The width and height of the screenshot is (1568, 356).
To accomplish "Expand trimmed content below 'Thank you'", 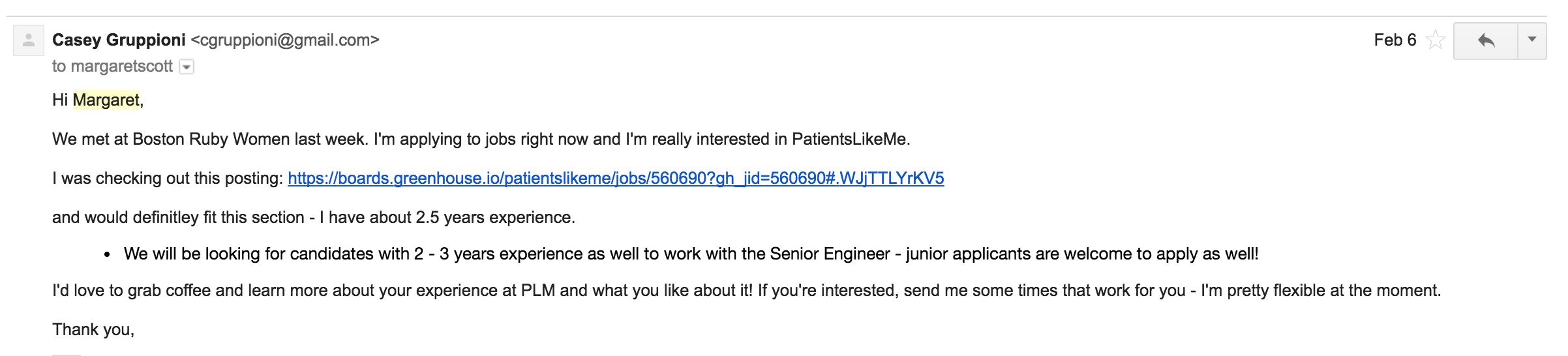I will (x=67, y=355).
